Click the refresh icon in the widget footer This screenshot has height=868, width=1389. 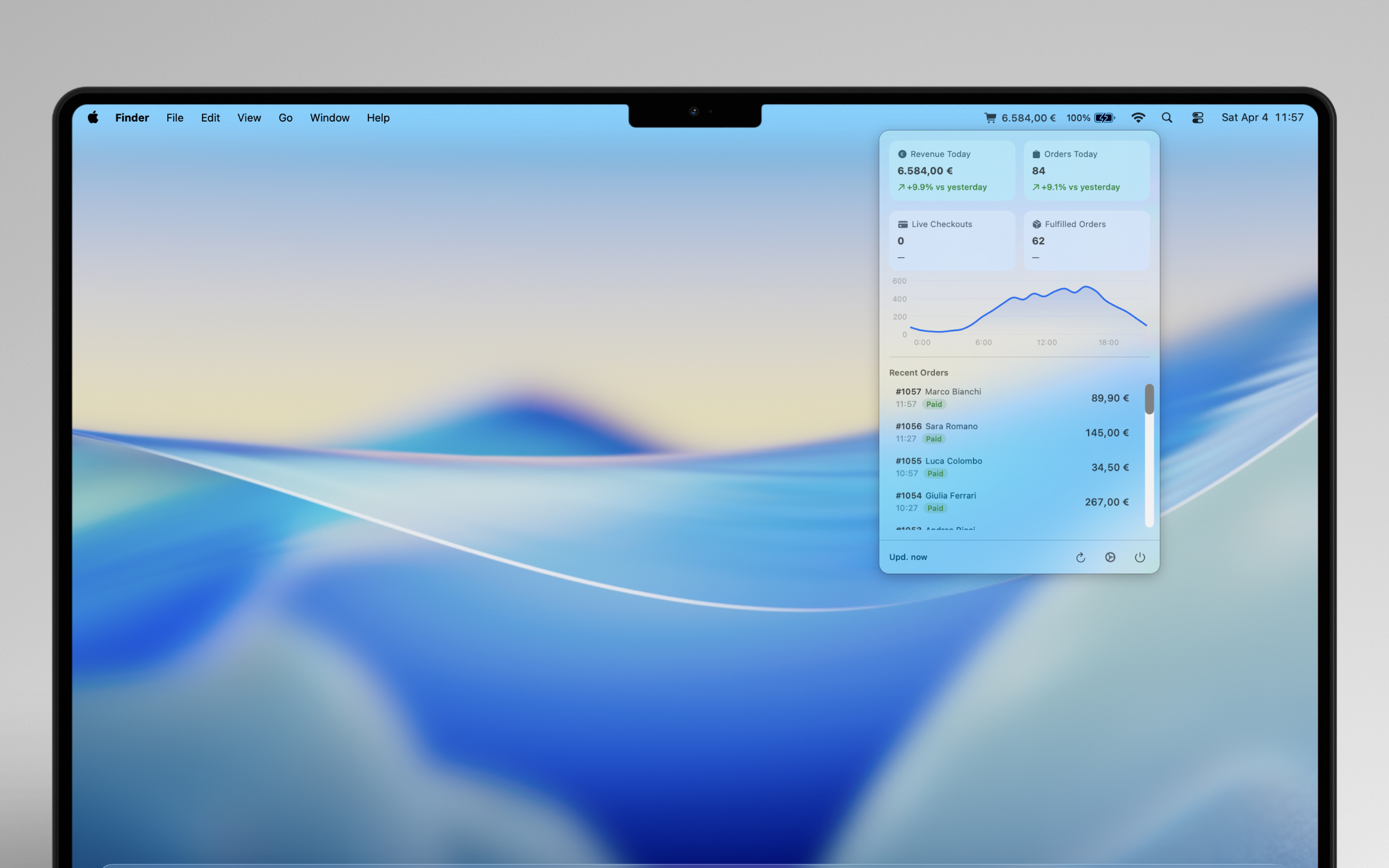(1080, 557)
